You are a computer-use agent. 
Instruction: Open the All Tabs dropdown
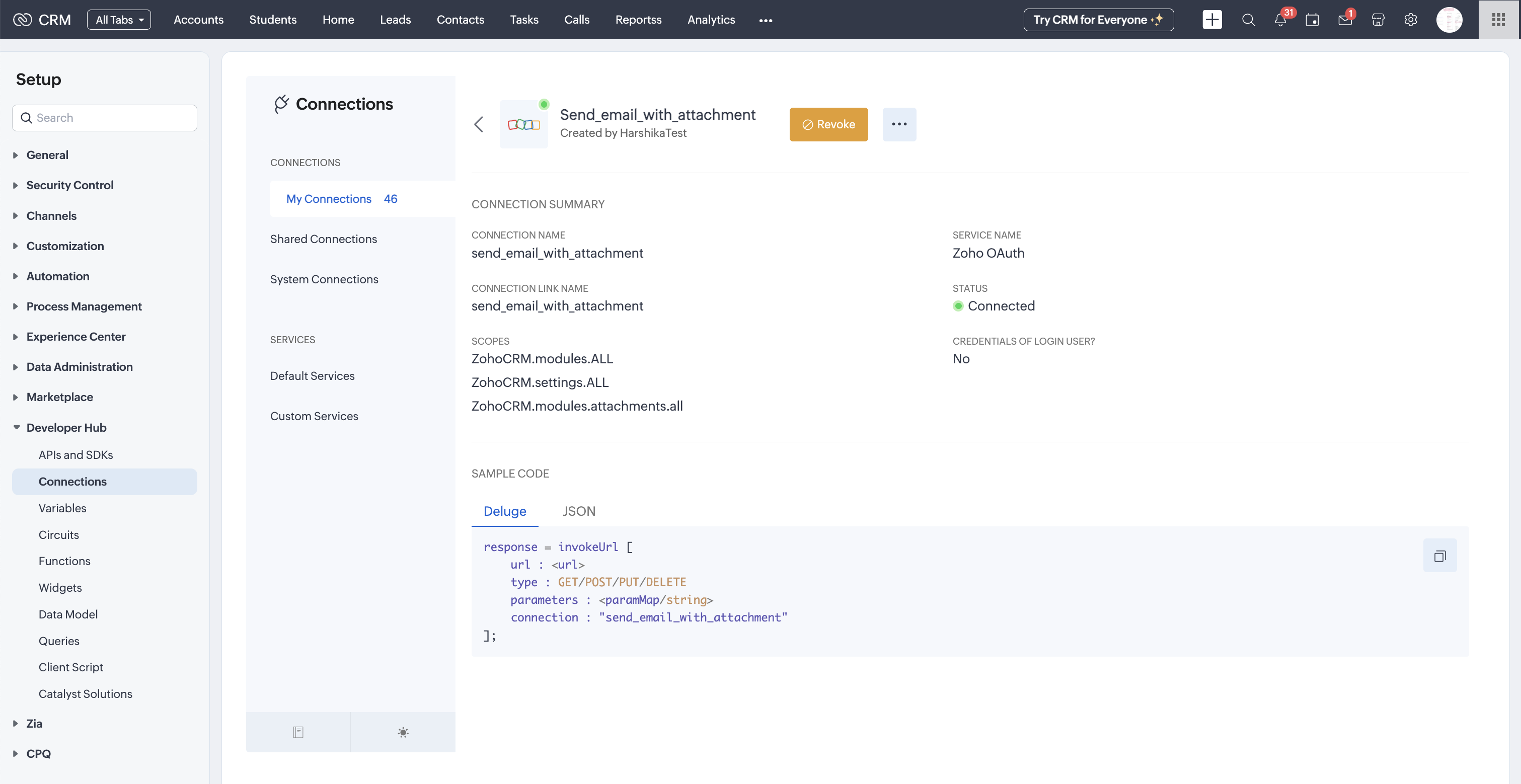click(x=119, y=20)
